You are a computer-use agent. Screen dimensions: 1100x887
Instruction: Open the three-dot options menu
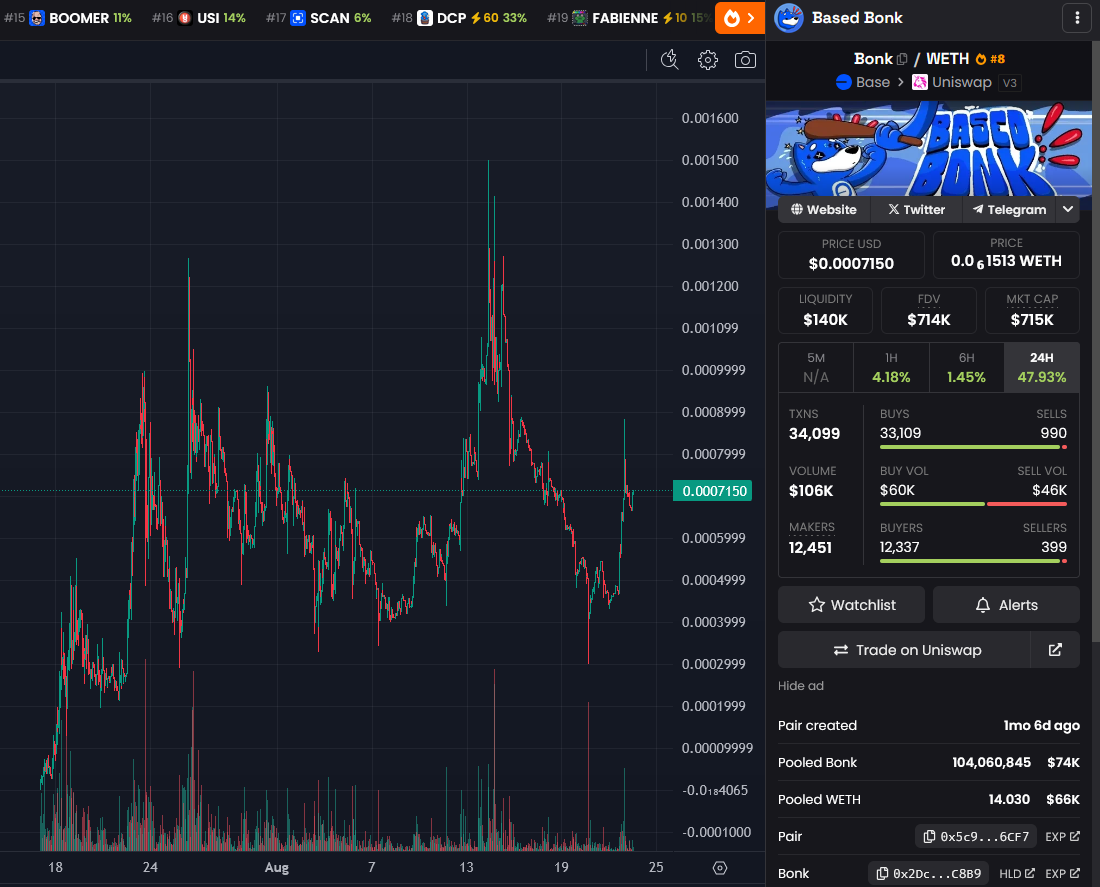[1076, 18]
